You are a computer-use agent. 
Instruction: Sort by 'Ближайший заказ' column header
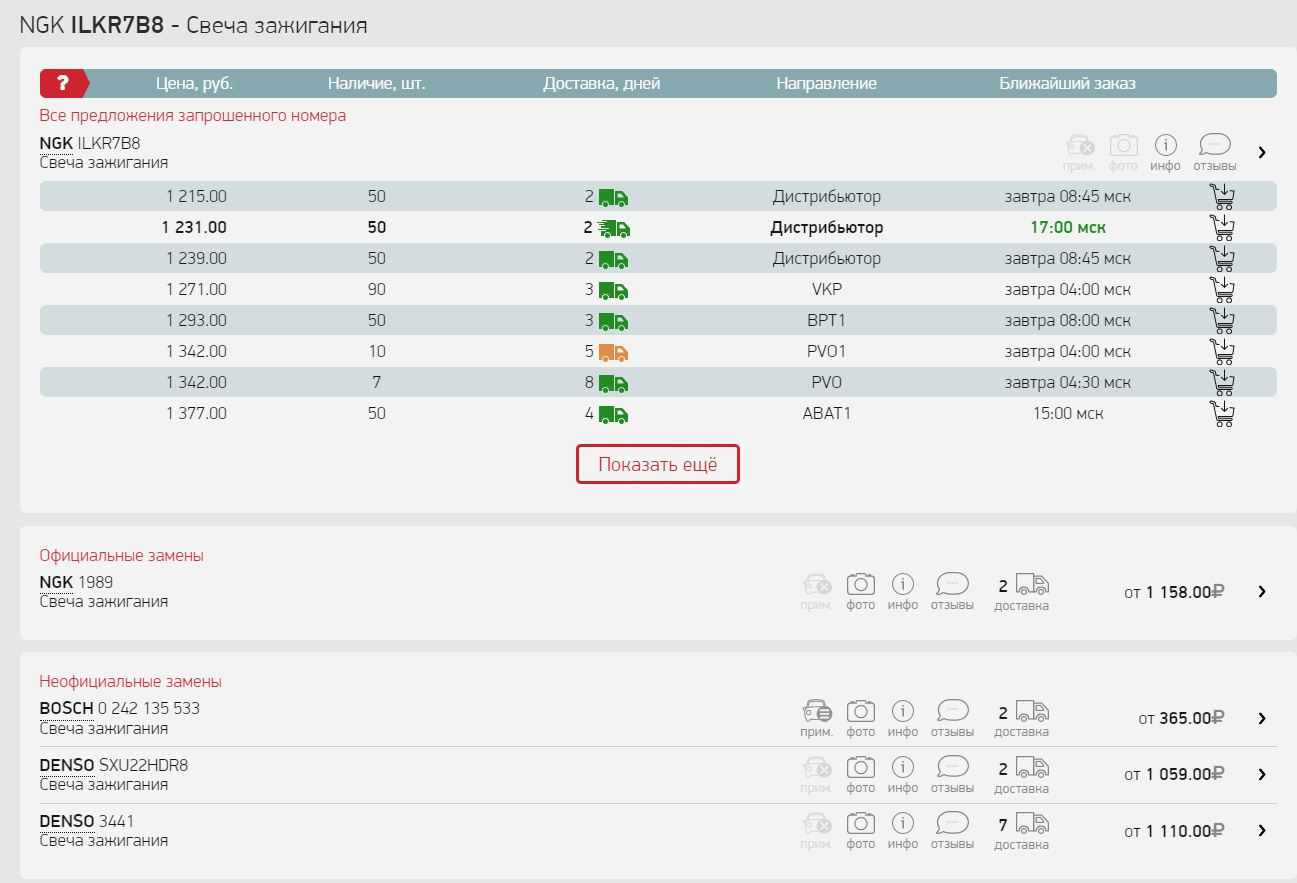[1067, 83]
